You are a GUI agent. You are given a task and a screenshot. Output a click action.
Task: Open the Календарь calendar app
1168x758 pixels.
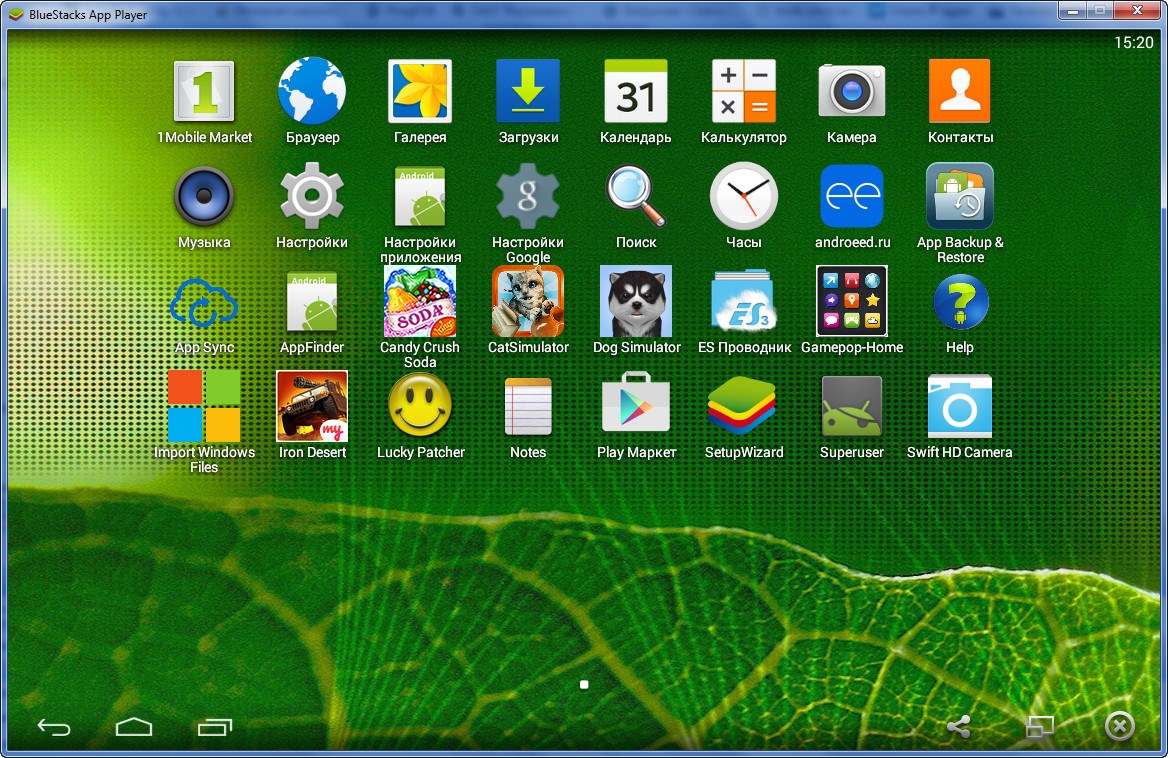[x=636, y=92]
